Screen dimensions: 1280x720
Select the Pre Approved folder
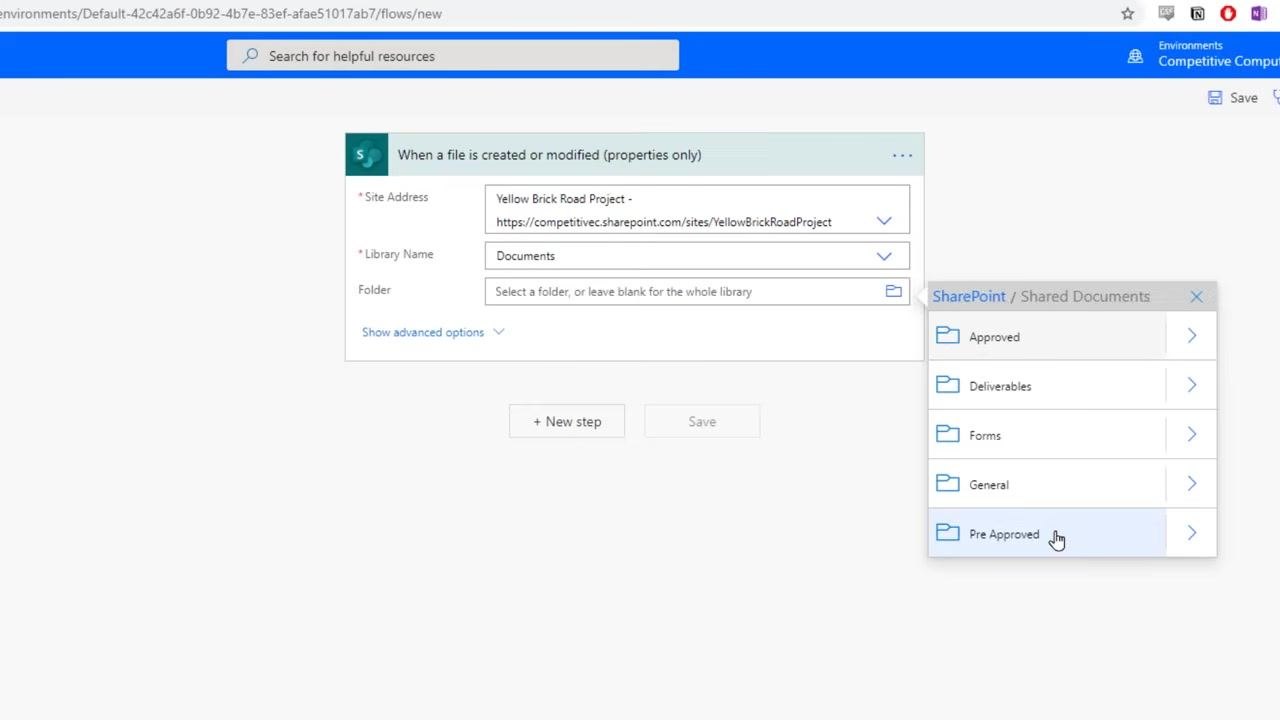(x=1047, y=533)
